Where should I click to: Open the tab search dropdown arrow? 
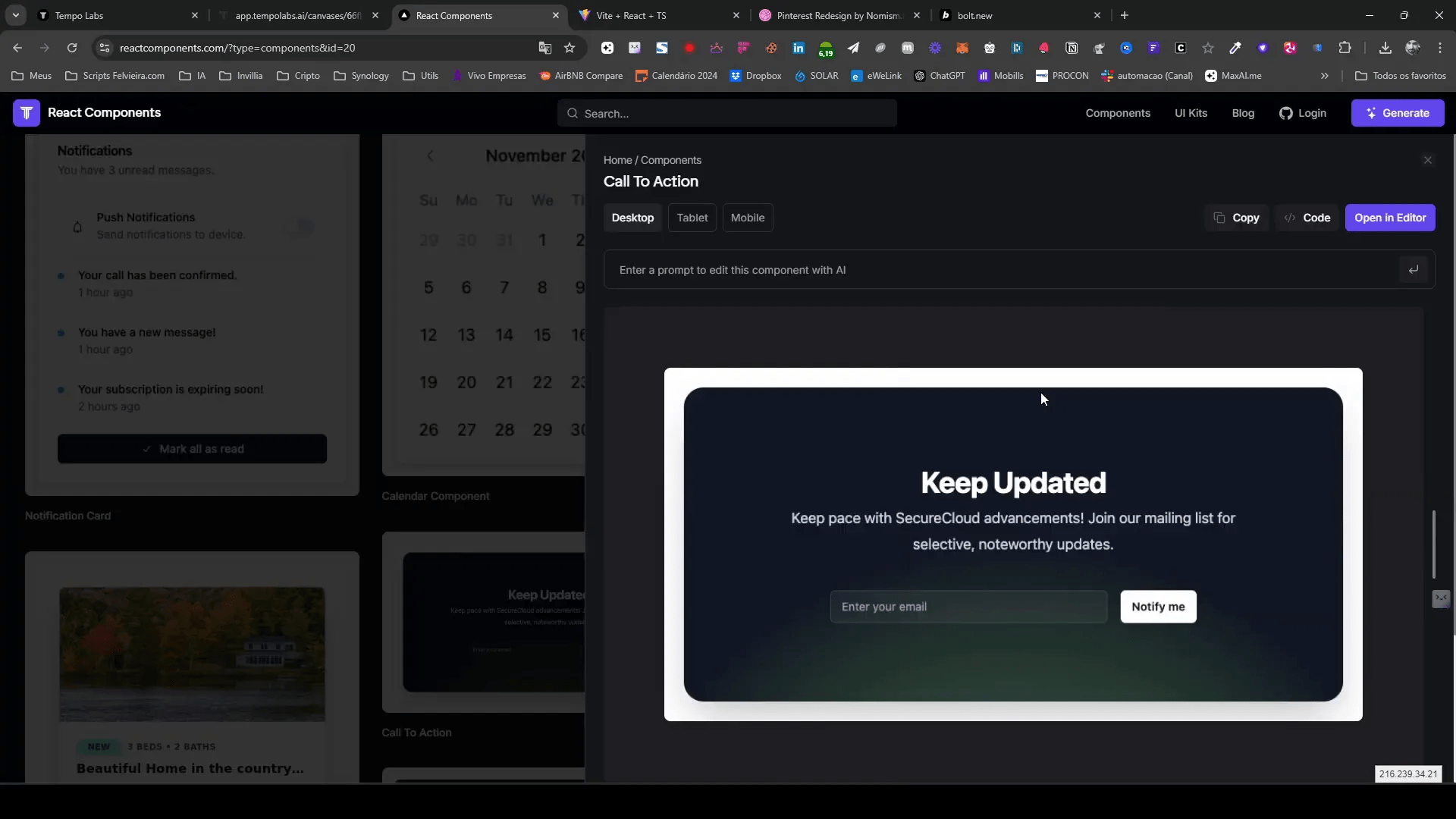click(16, 15)
